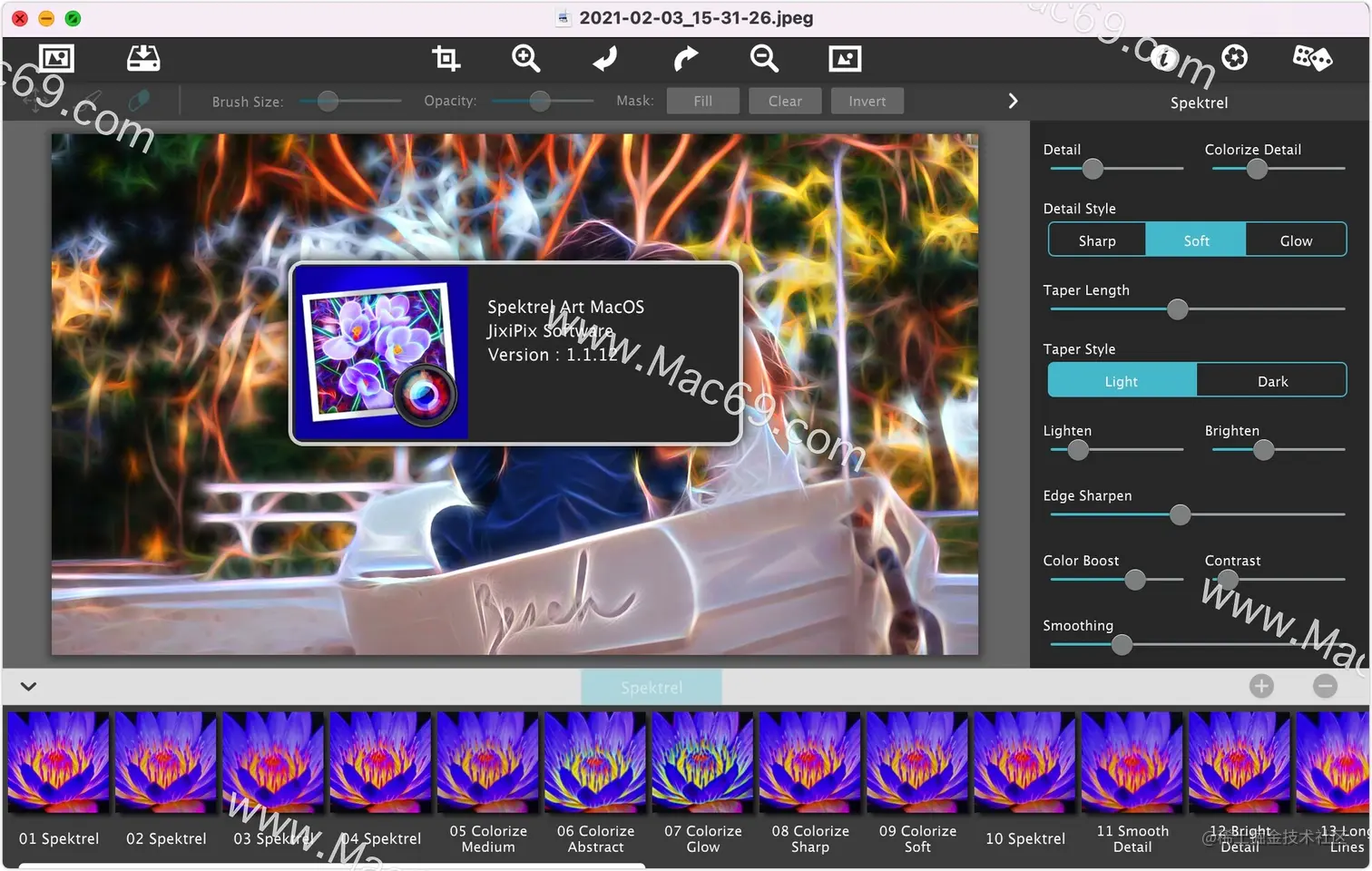Image resolution: width=1372 pixels, height=871 pixels.
Task: Fit the image to the screen
Action: tap(845, 59)
